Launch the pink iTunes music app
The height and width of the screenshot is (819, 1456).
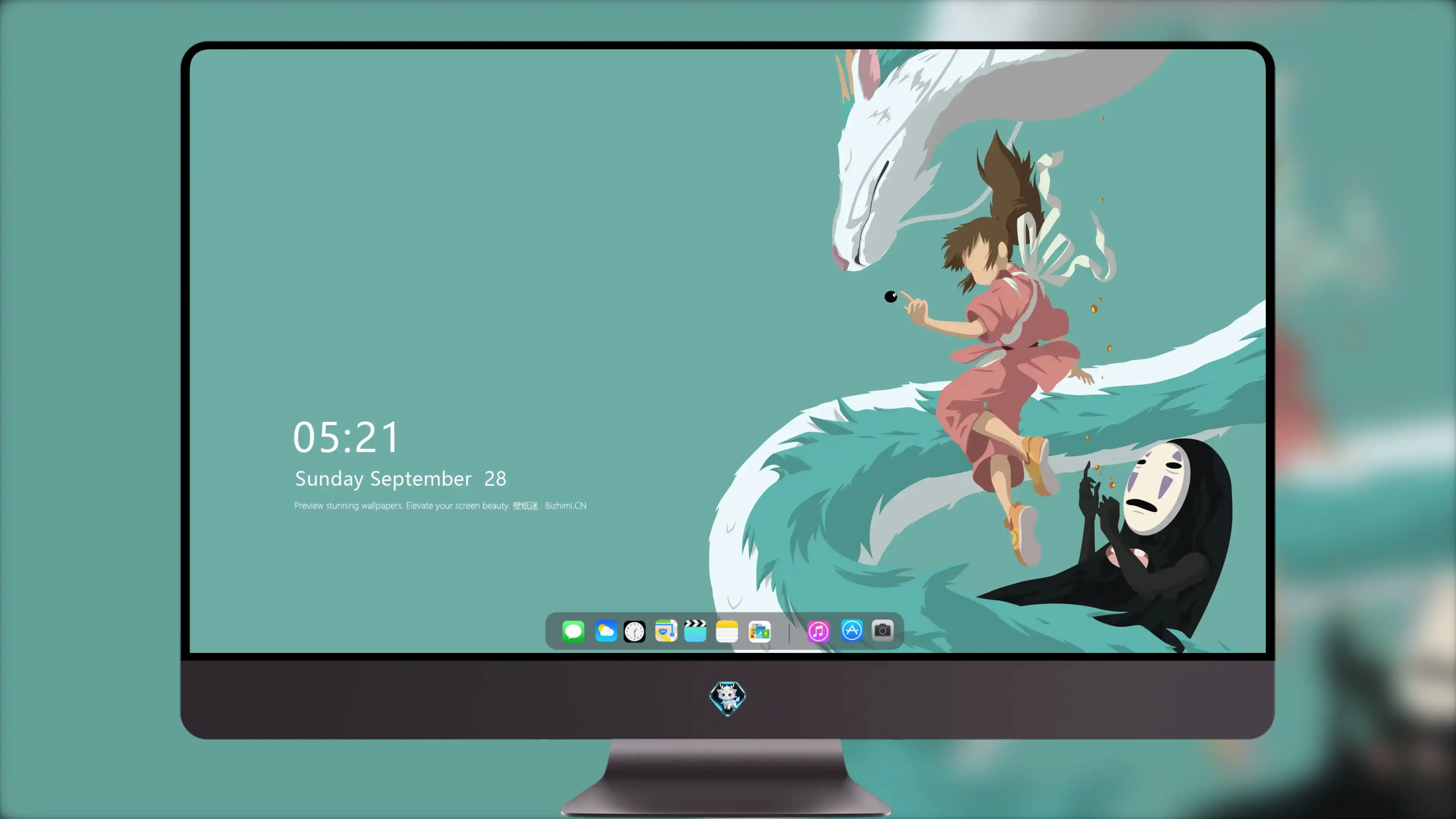819,631
